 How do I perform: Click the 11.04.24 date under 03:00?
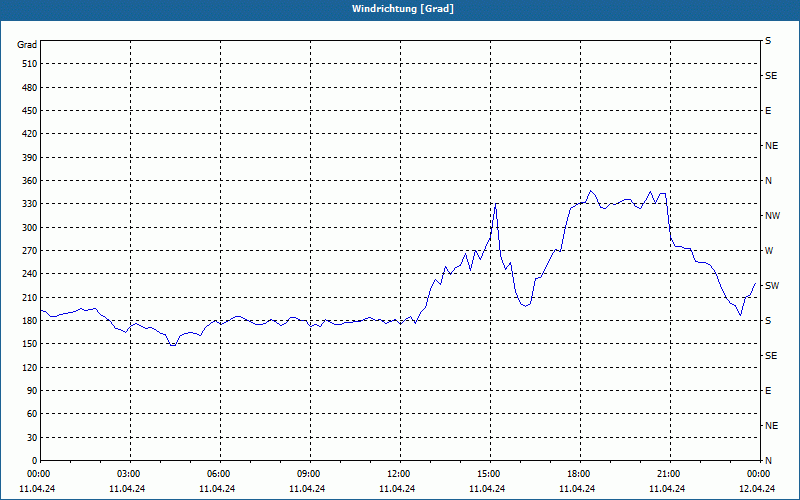tap(127, 489)
